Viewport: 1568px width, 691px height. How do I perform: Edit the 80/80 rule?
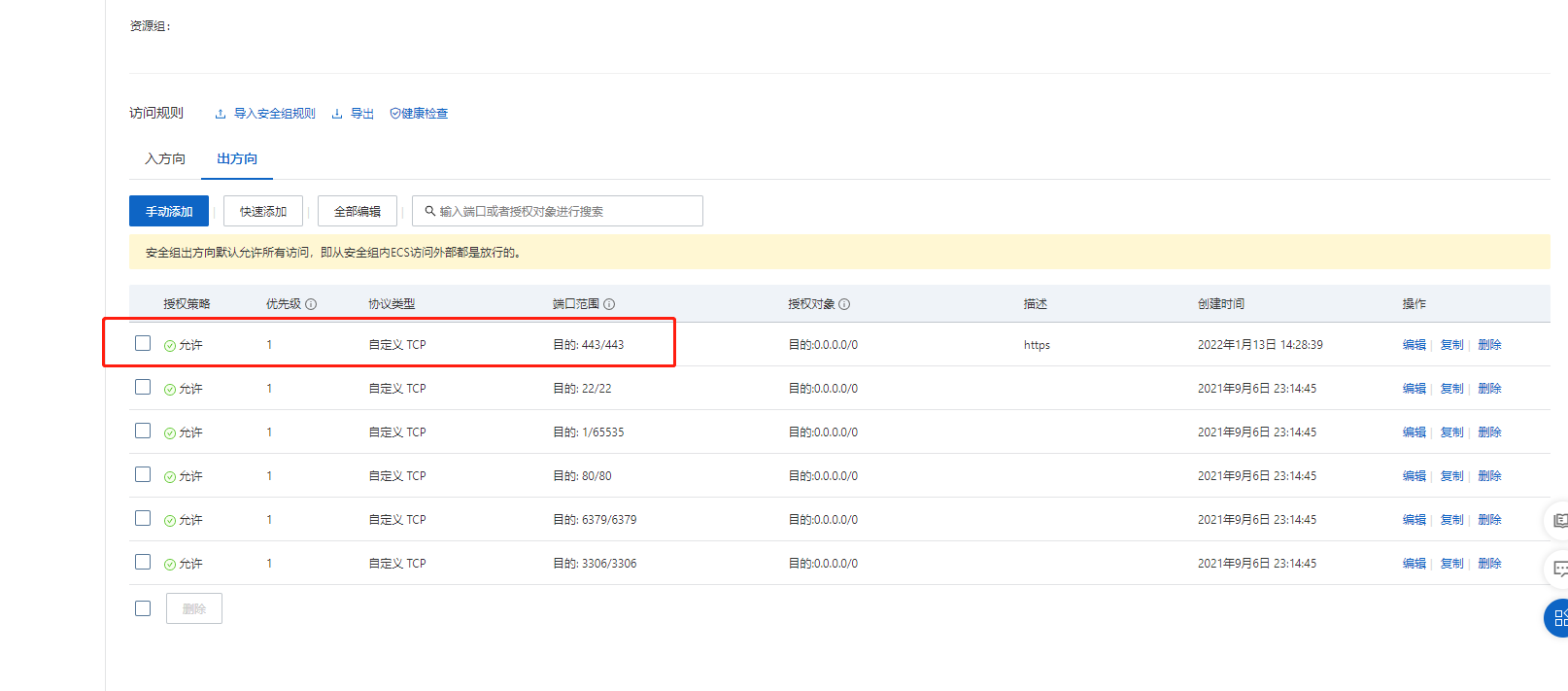pos(1415,476)
